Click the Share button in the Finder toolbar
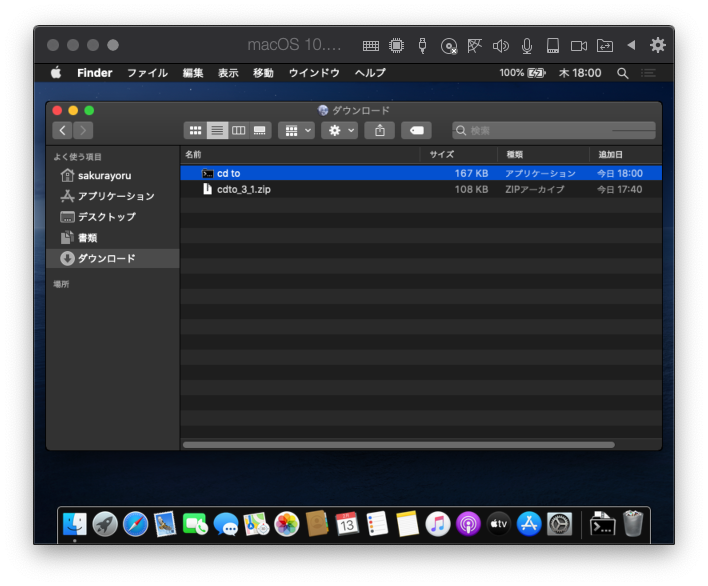Image resolution: width=708 pixels, height=586 pixels. 380,130
